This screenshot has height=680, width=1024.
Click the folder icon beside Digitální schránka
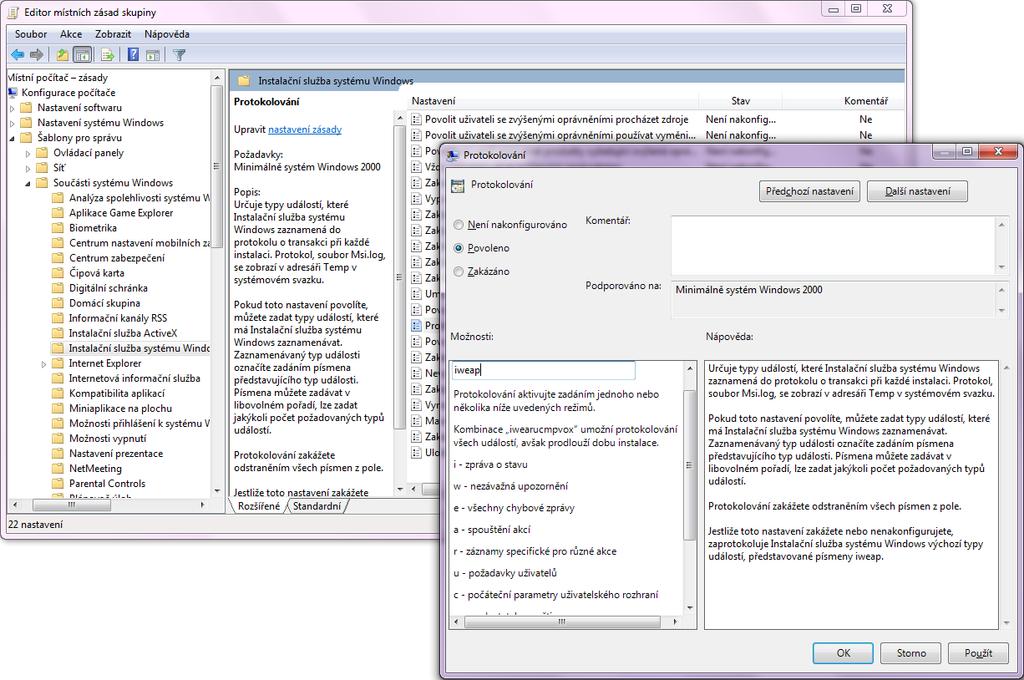(58, 287)
